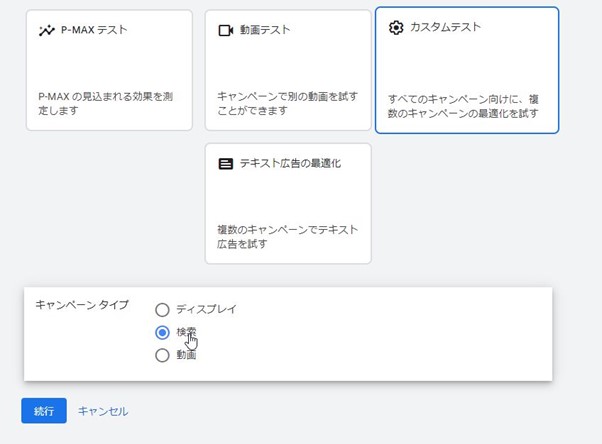Click the キャンペーンで別の動画を試す description text
The height and width of the screenshot is (444, 602).
coord(287,104)
